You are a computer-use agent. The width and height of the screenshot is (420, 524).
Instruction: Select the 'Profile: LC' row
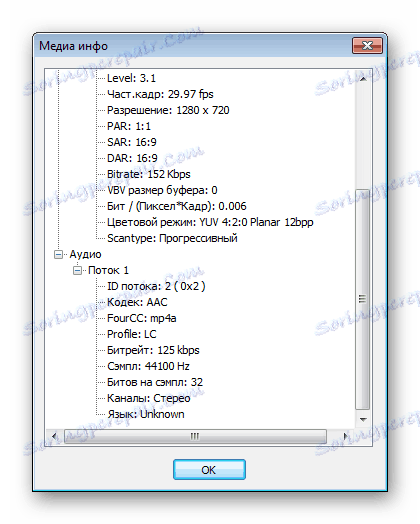[132, 335]
